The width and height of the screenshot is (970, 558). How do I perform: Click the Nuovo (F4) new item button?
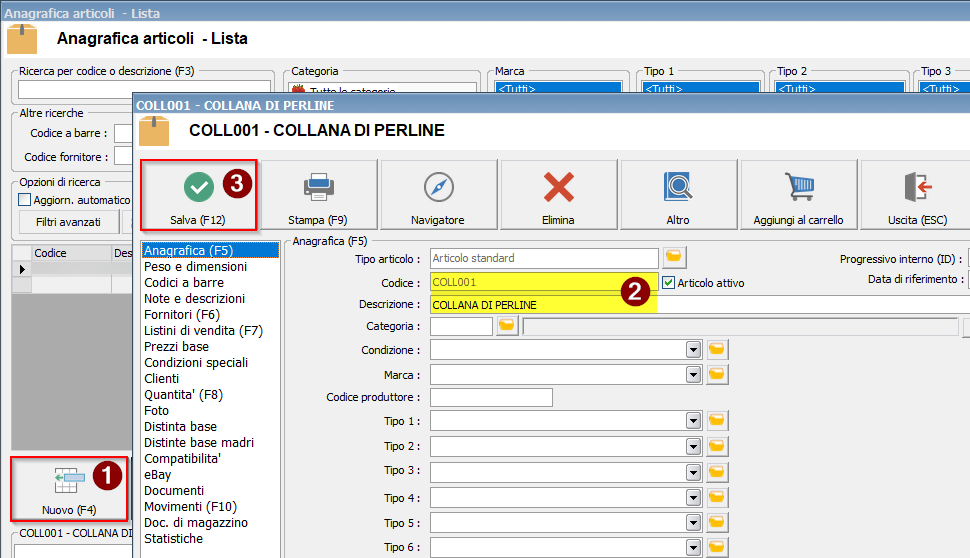click(69, 488)
